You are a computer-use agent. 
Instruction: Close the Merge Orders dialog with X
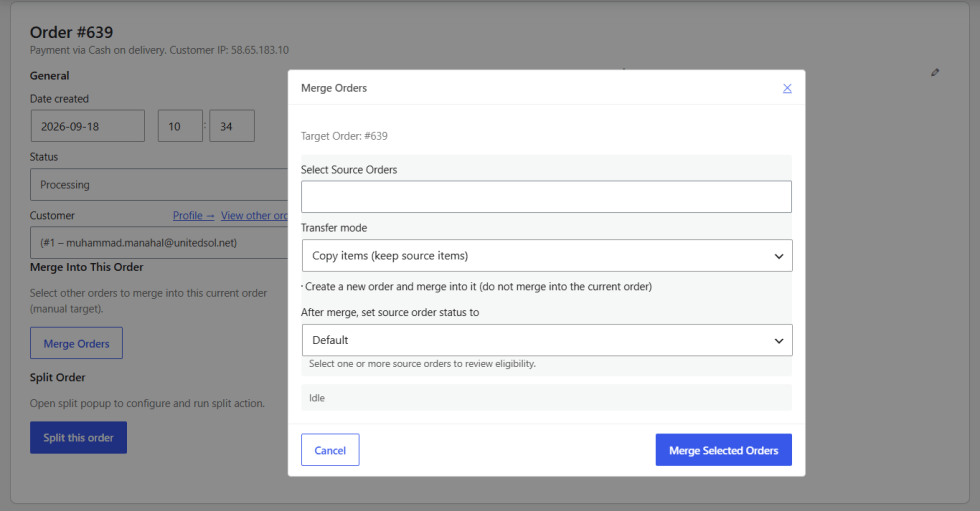pyautogui.click(x=787, y=88)
